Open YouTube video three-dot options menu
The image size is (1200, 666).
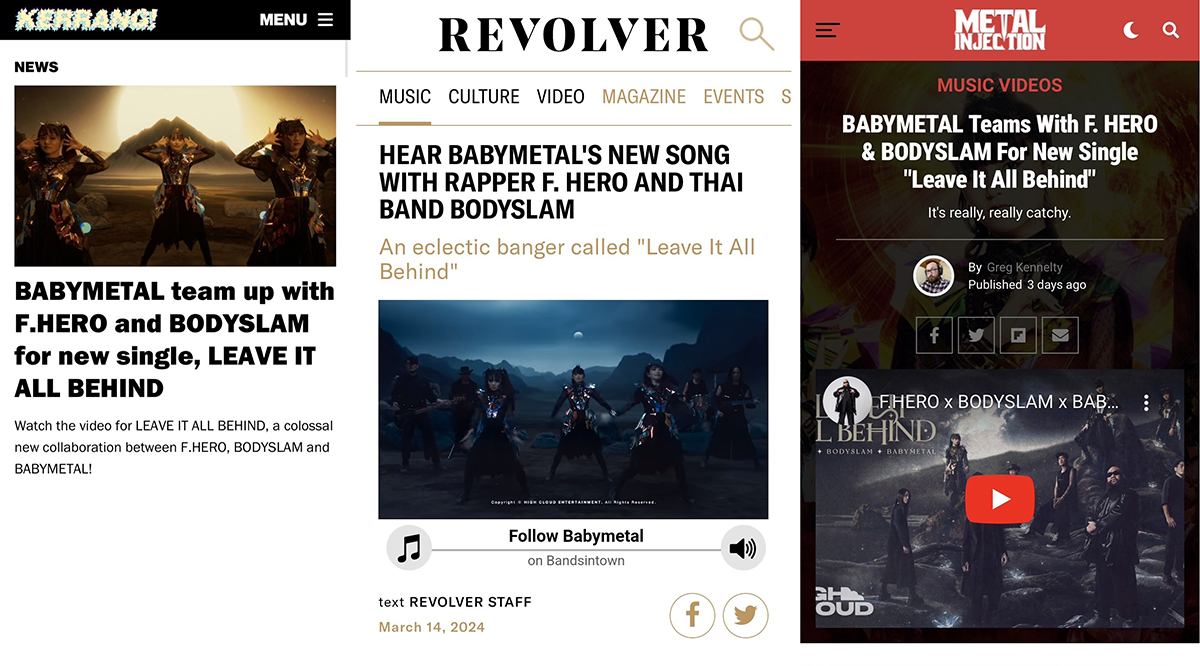pyautogui.click(x=1147, y=402)
